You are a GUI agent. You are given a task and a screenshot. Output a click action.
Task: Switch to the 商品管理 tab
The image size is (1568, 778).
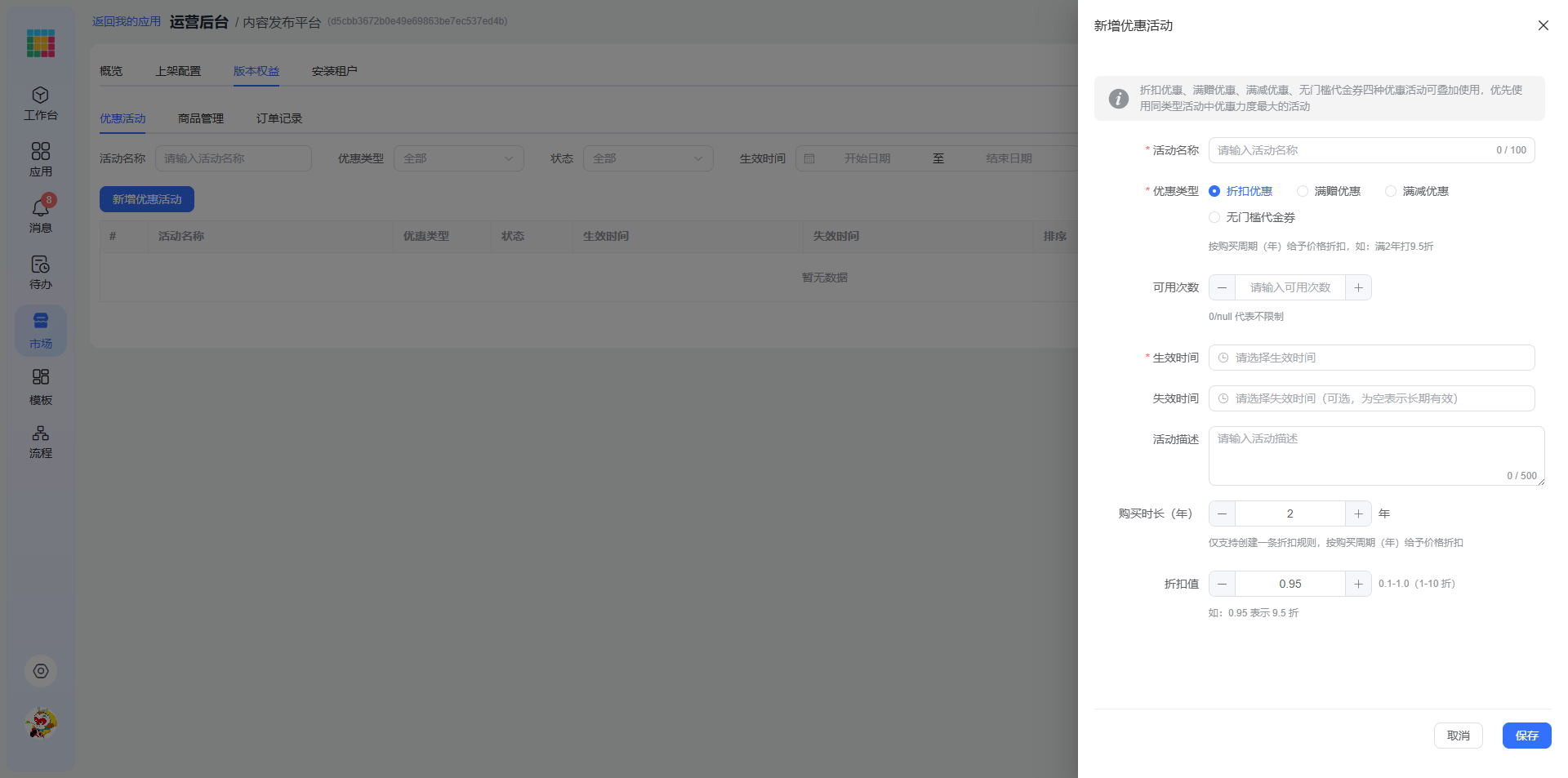(x=201, y=118)
